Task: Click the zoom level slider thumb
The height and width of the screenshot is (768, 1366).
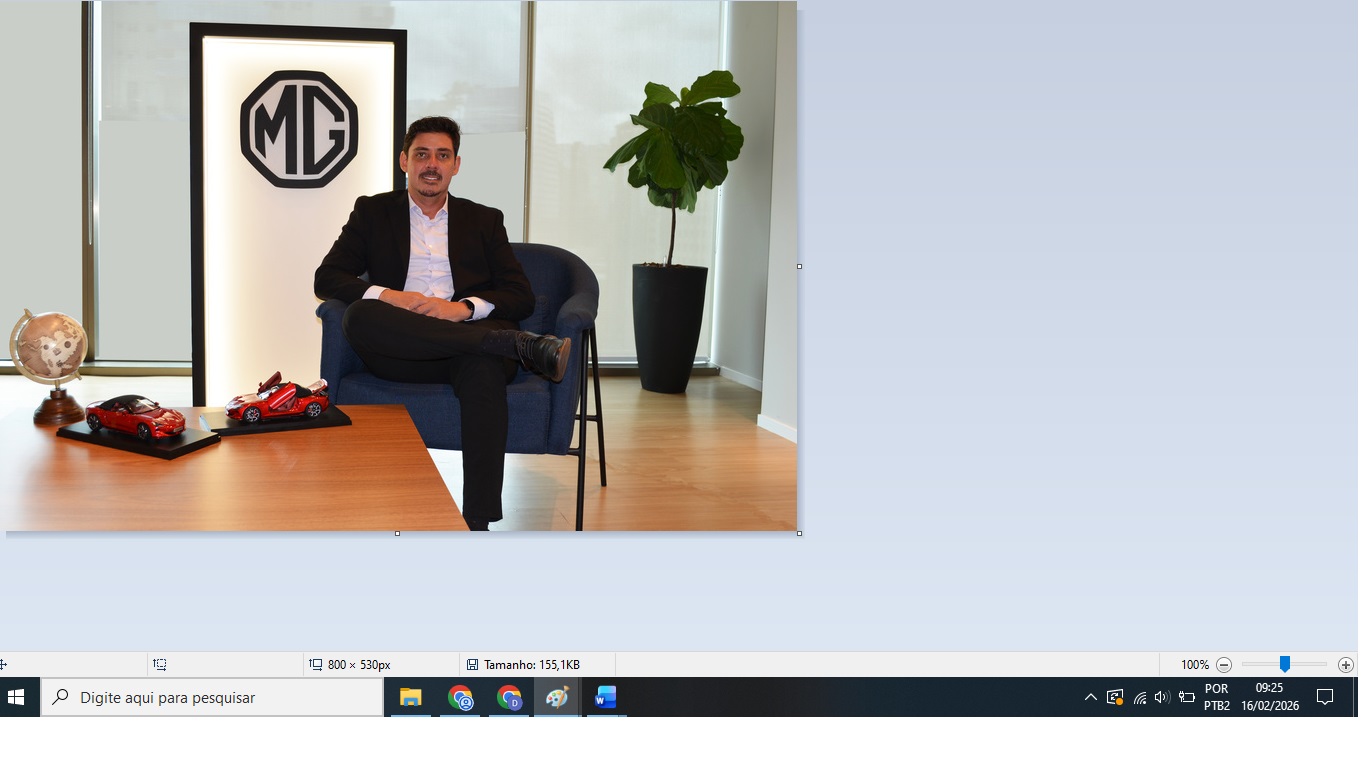Action: coord(1285,665)
